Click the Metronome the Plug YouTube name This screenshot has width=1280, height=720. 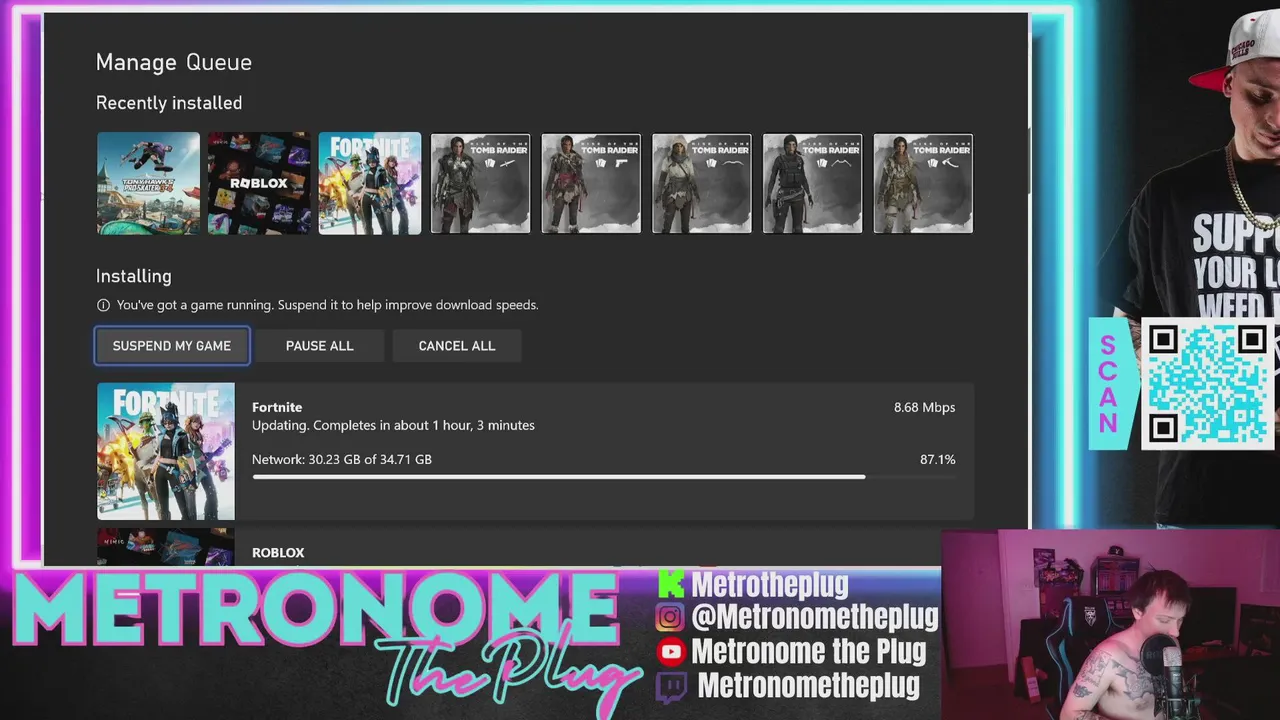pos(809,652)
